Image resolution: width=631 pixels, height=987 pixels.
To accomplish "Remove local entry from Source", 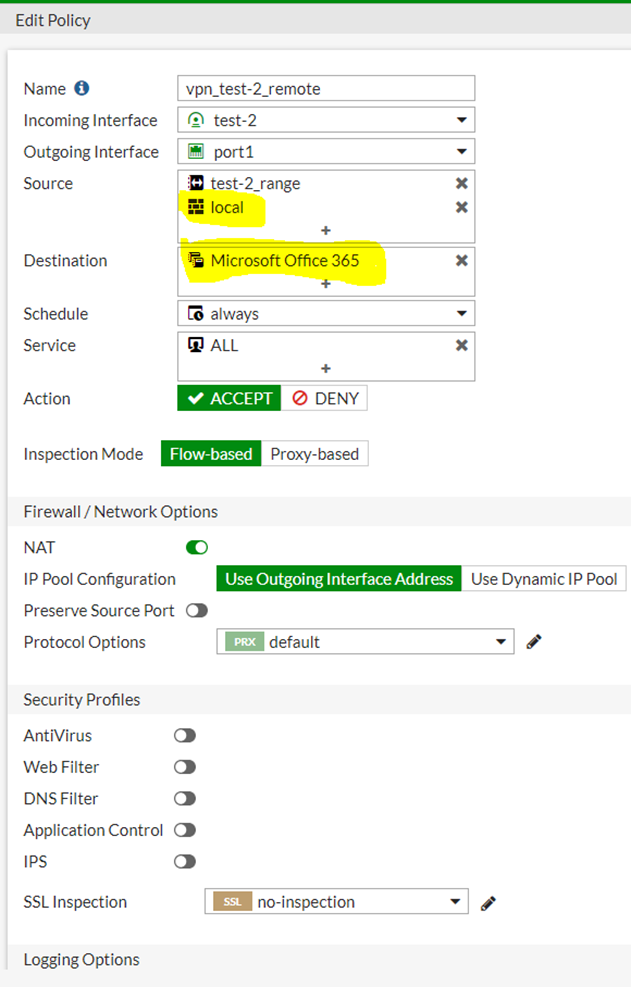I will (461, 208).
